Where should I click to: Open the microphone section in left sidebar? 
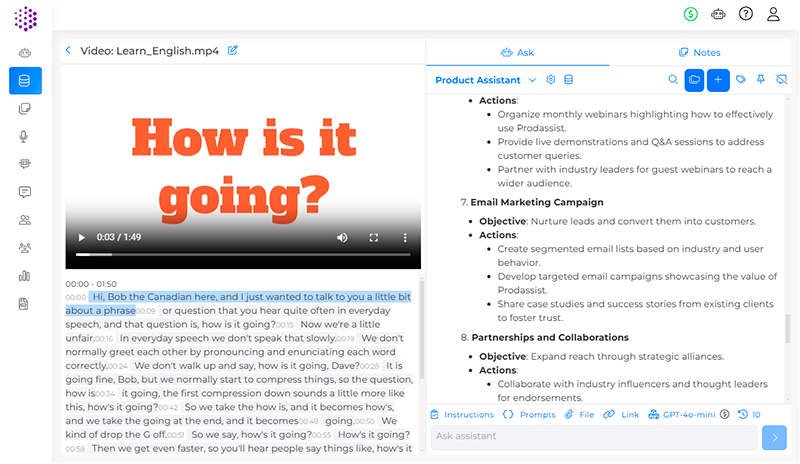(x=25, y=136)
